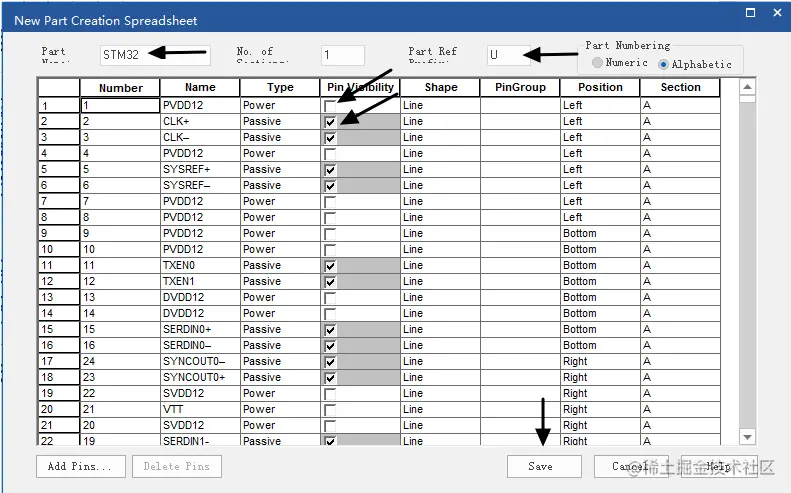This screenshot has width=791, height=493.
Task: Click the Position cell Bottom for TXEN0
Action: click(600, 265)
